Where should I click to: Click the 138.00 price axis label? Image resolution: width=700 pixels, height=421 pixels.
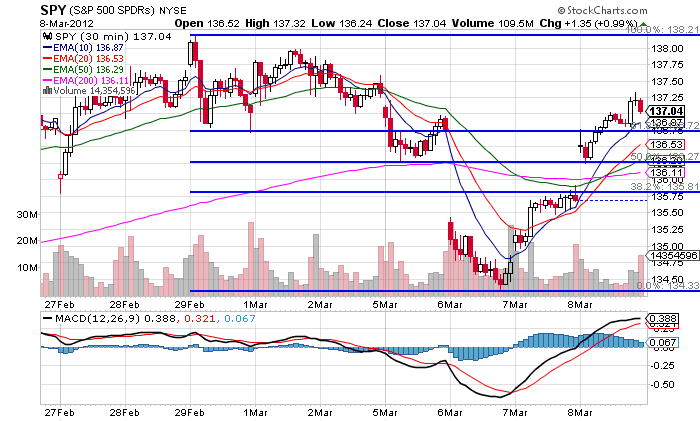(x=667, y=49)
